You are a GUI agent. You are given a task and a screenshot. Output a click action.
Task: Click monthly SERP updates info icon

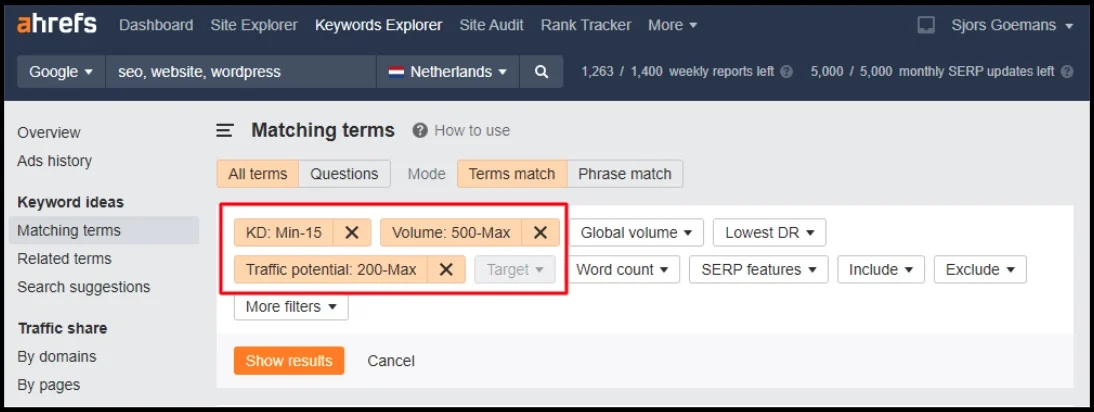(1066, 72)
